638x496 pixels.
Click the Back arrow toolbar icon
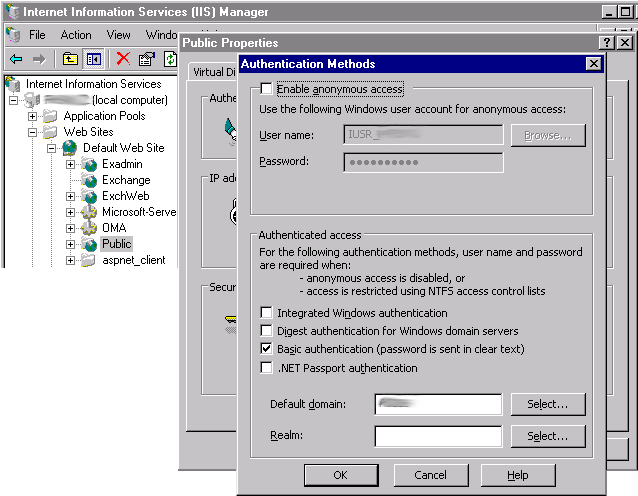[16, 59]
